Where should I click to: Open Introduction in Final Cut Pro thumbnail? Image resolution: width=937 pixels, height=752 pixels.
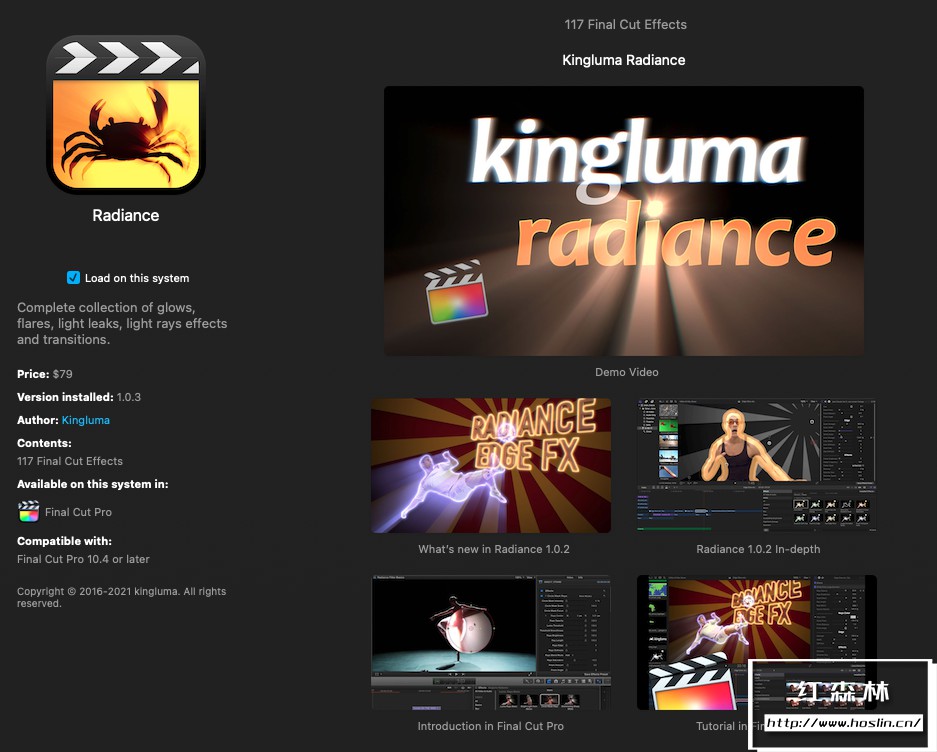491,643
